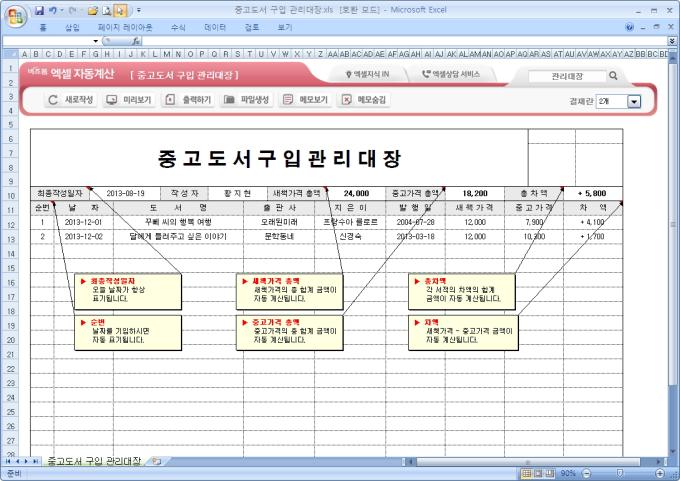Open the Undo history dropdown arrow
The width and height of the screenshot is (680, 481).
(x=61, y=10)
